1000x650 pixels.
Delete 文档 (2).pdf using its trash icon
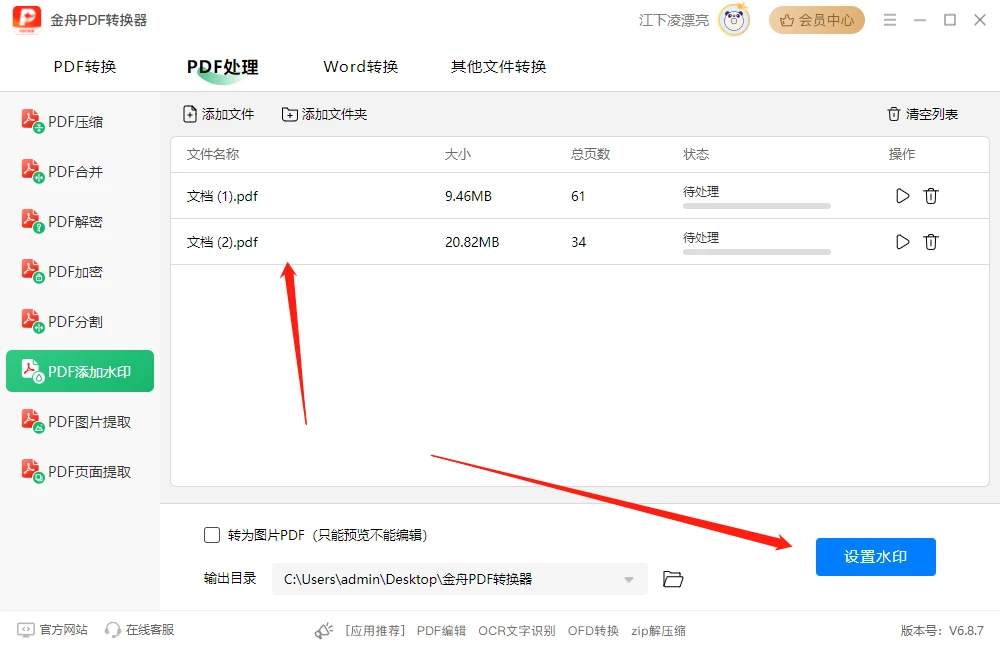pos(931,241)
